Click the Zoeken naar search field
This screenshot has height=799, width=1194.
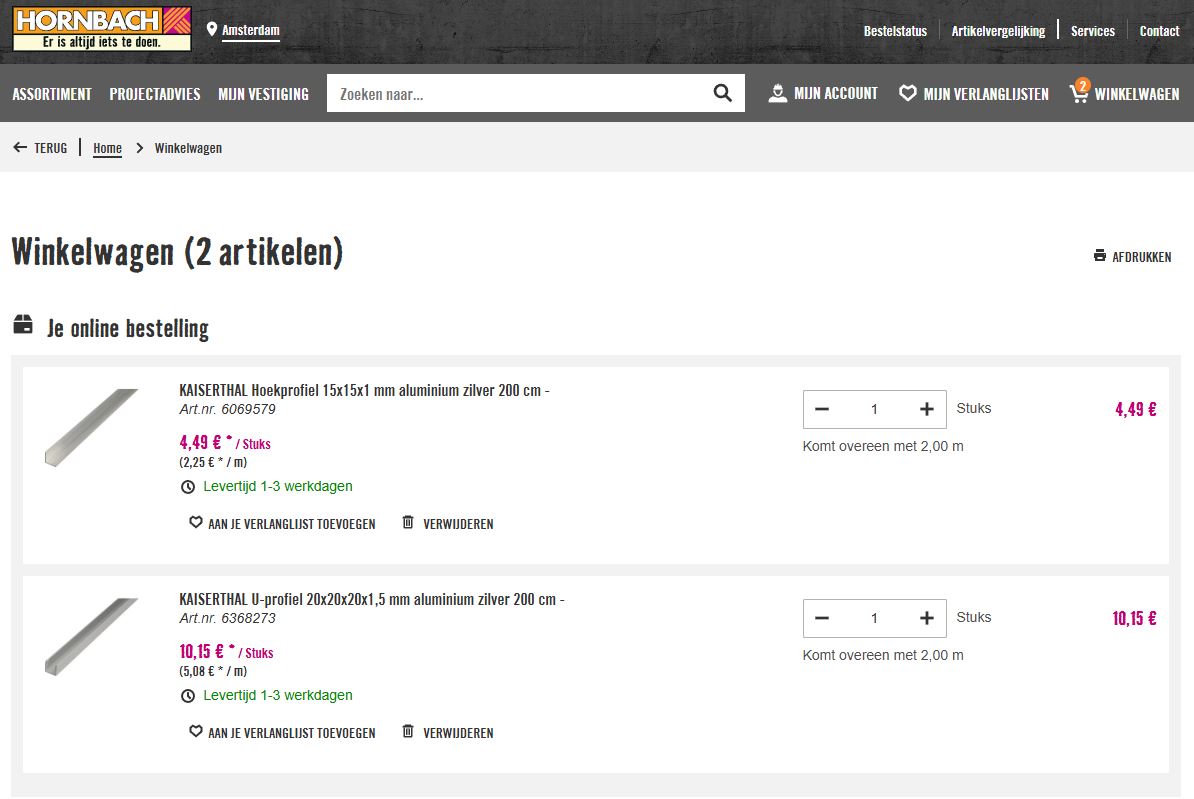tap(515, 94)
